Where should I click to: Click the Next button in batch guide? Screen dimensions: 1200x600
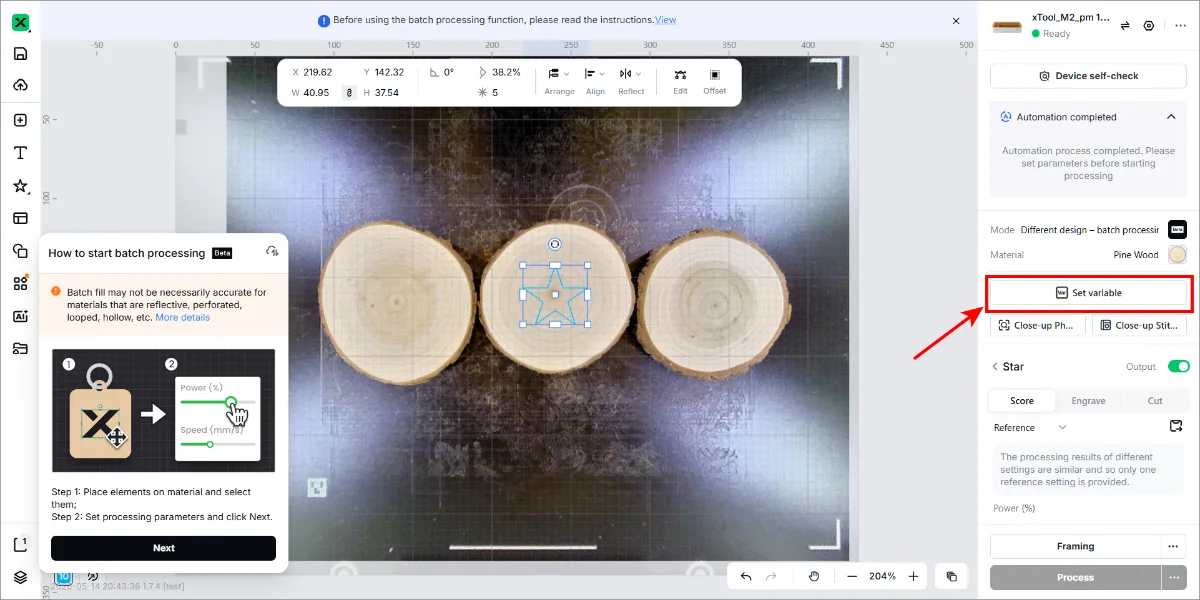pyautogui.click(x=163, y=548)
